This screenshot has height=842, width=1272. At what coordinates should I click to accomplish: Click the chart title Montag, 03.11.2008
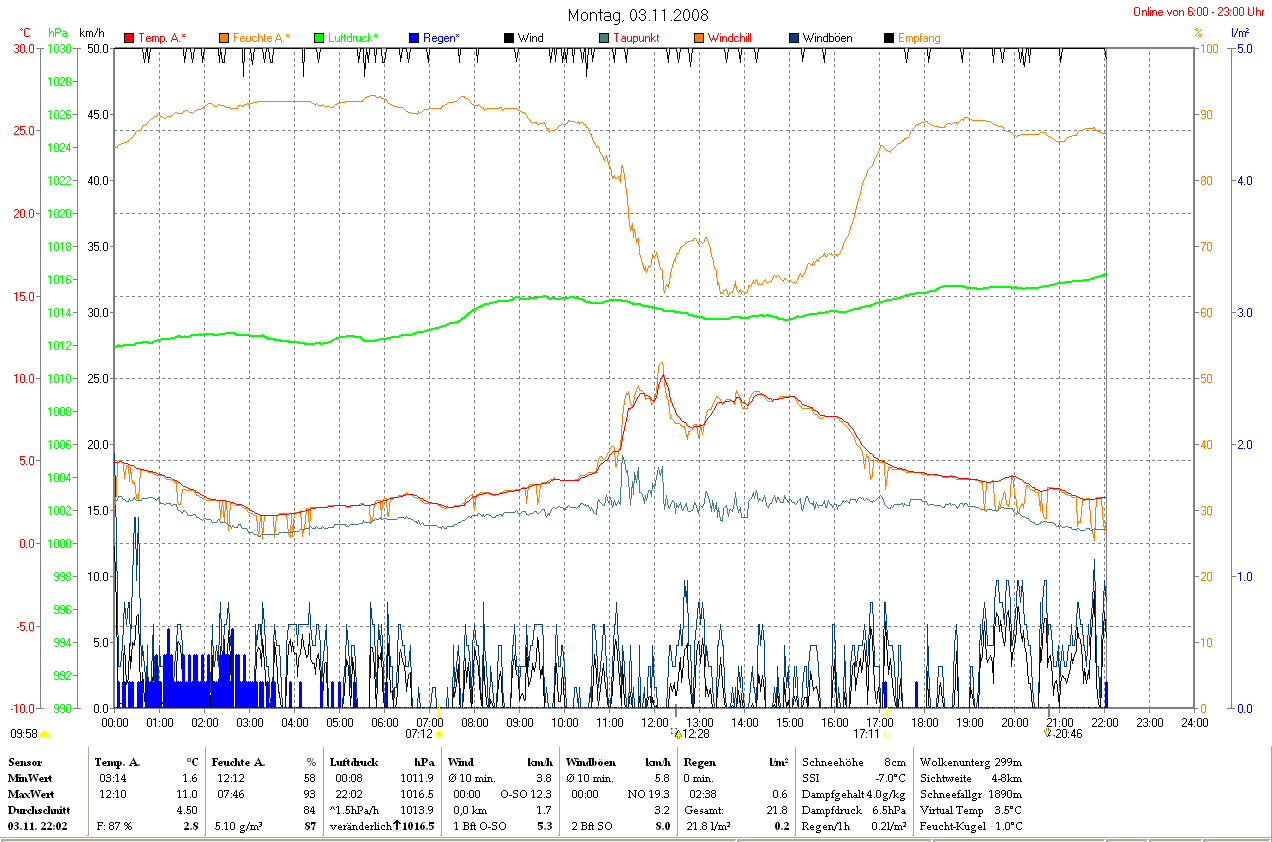click(638, 15)
